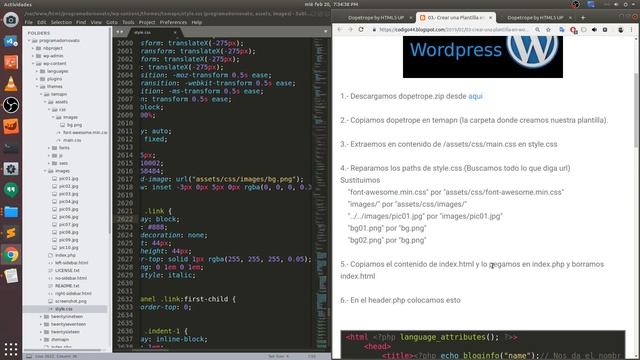
Task: Open the Find menu in Sublime Text
Action: (x=81, y=22)
